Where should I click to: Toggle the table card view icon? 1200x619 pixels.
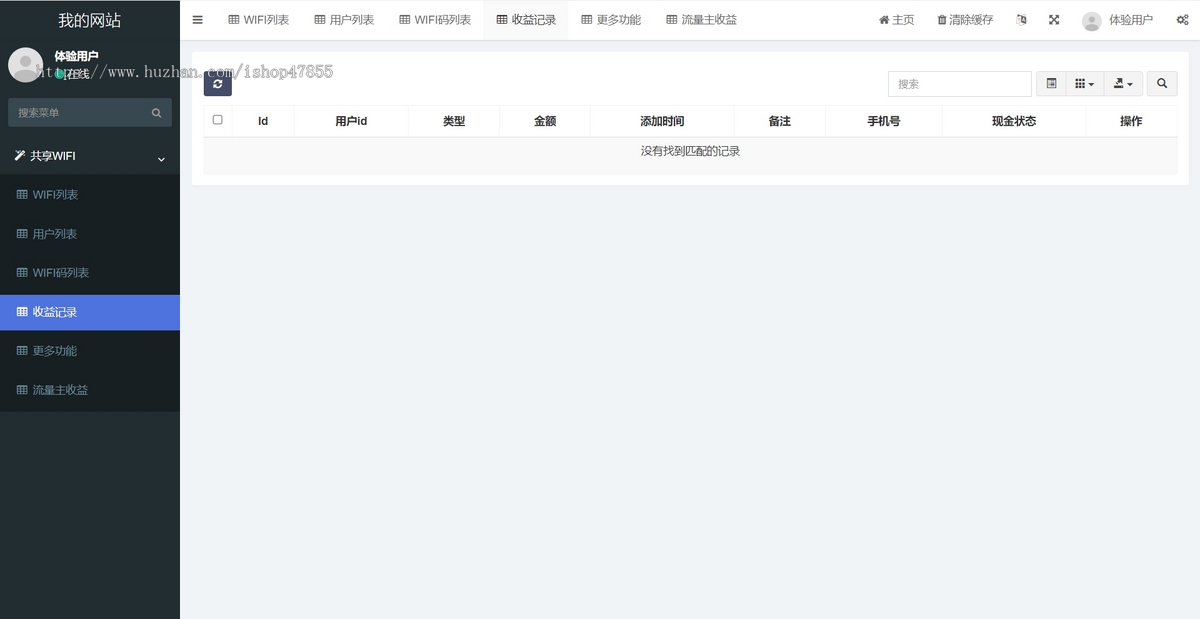[x=1051, y=84]
